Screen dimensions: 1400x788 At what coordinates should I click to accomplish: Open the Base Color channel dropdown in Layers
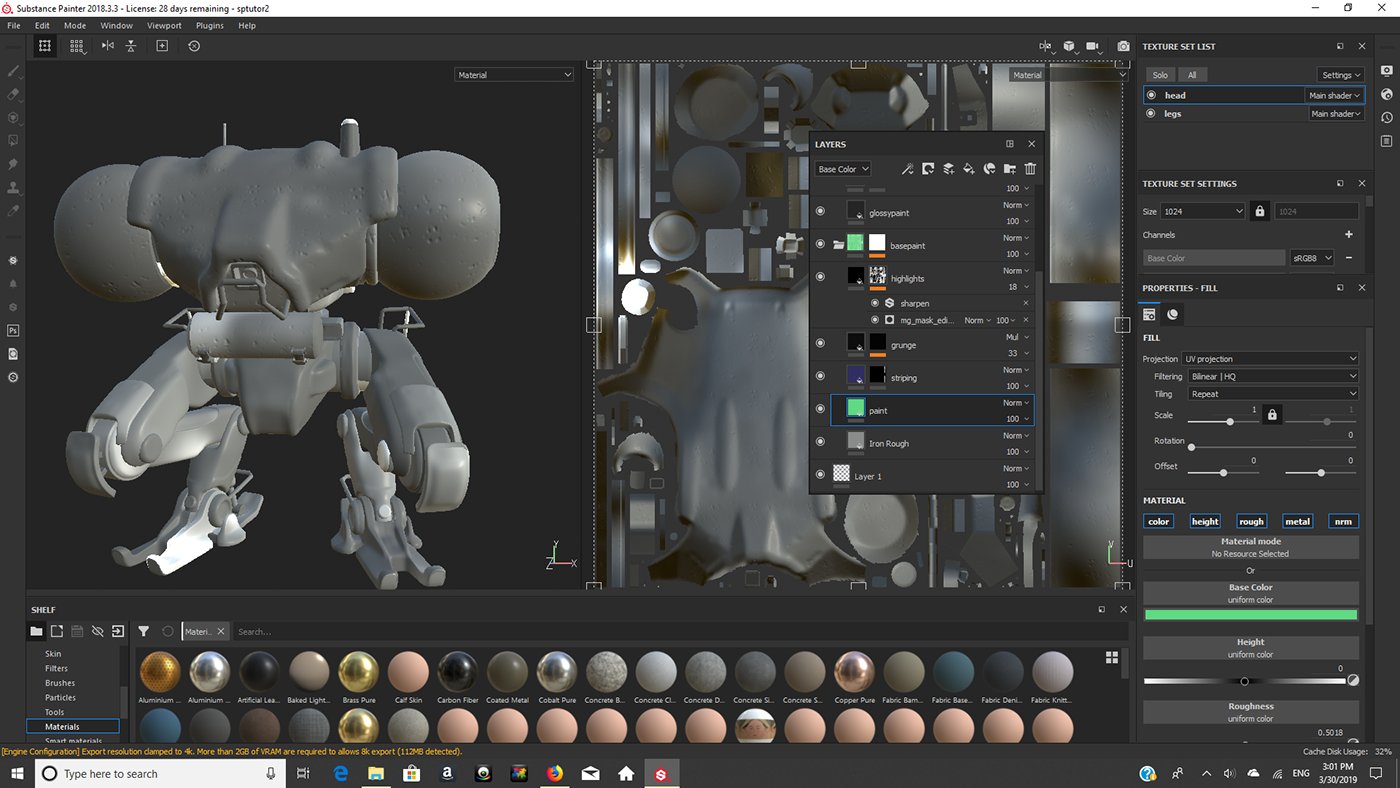coord(843,169)
